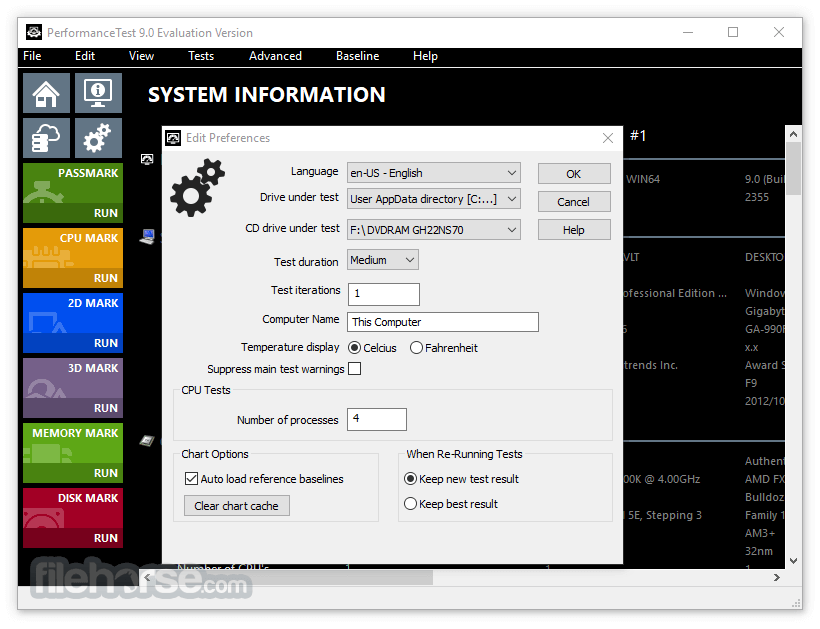The width and height of the screenshot is (820, 629).
Task: Open the Edit menu
Action: pos(85,56)
